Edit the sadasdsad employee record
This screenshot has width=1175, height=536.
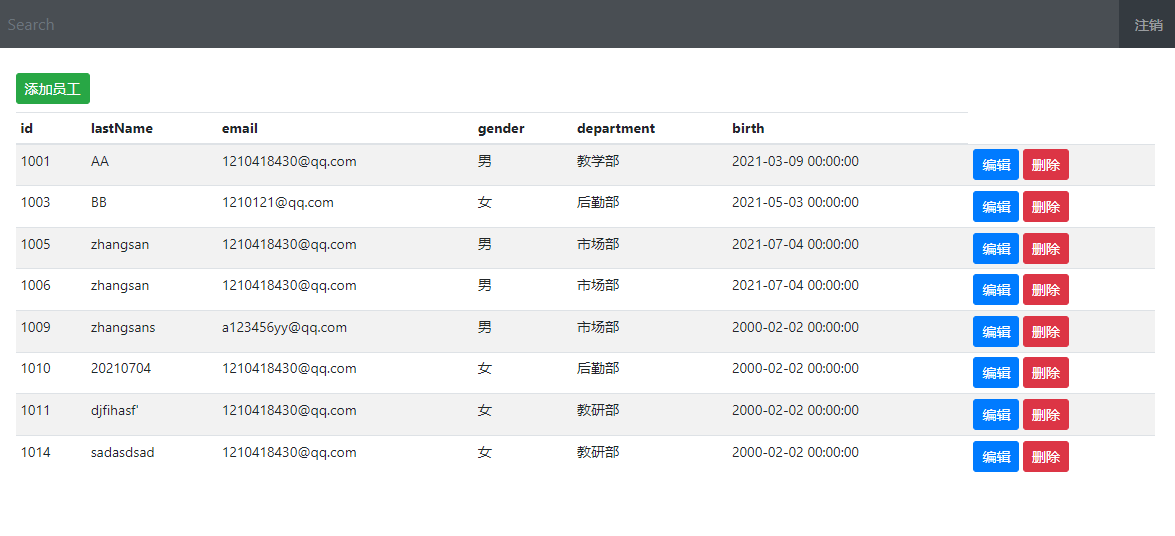coord(995,457)
